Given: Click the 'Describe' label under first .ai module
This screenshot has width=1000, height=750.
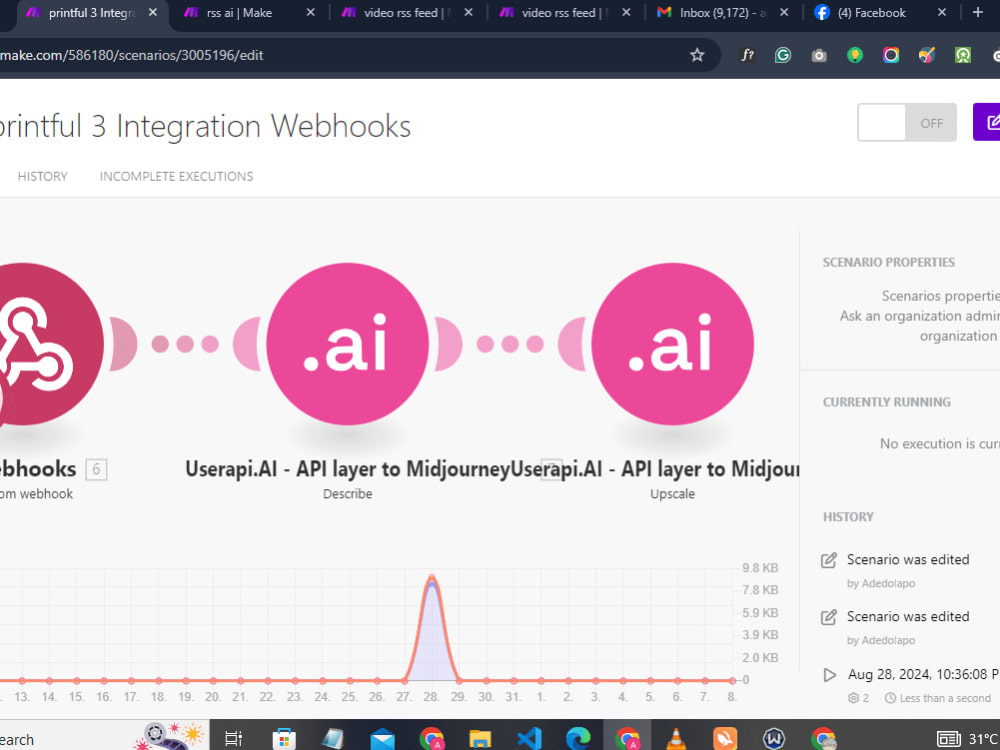Looking at the screenshot, I should pyautogui.click(x=348, y=494).
